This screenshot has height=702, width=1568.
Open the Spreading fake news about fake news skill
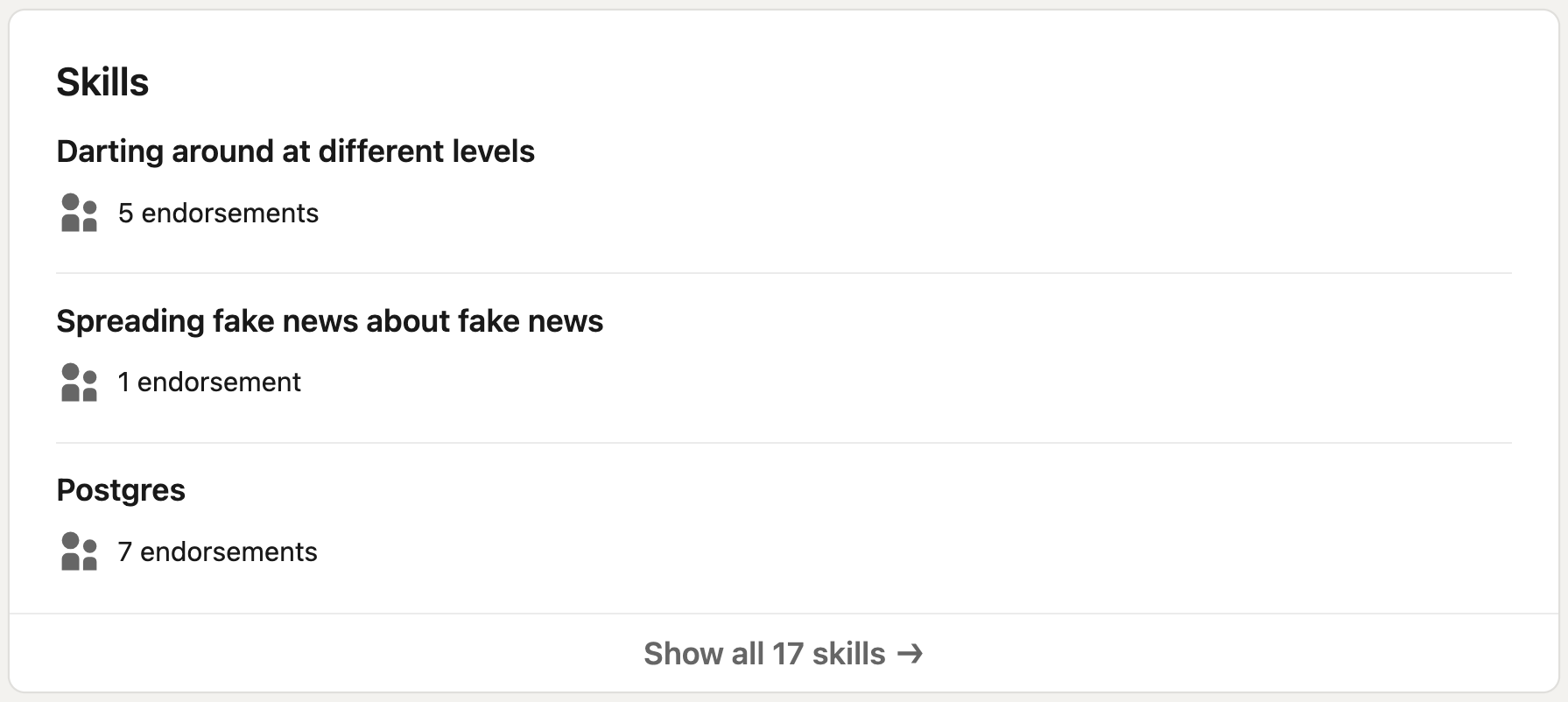330,321
